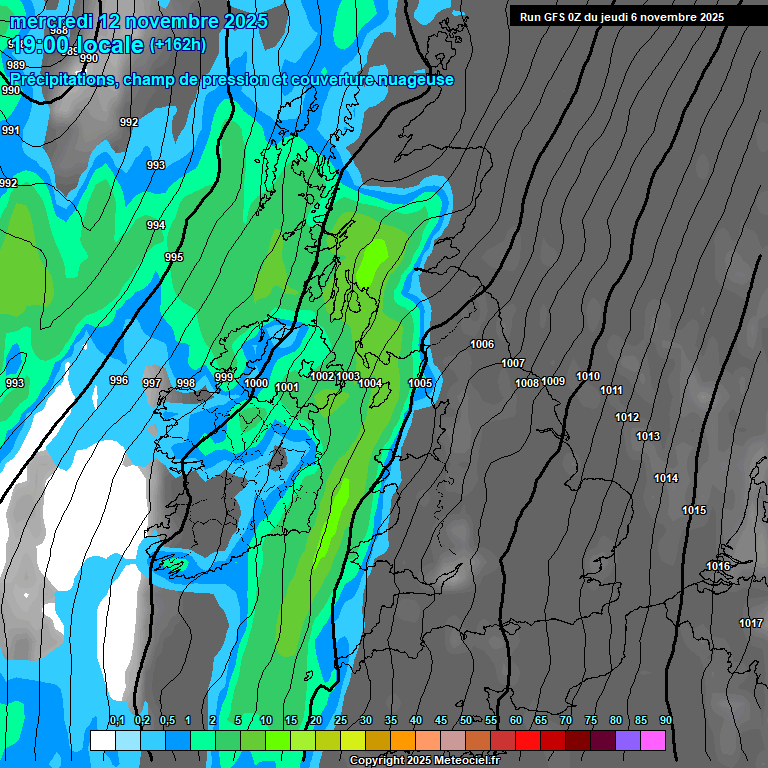Image resolution: width=768 pixels, height=768 pixels.
Task: Click the Copyright 2025 Meteociel.fr text
Action: 424,760
